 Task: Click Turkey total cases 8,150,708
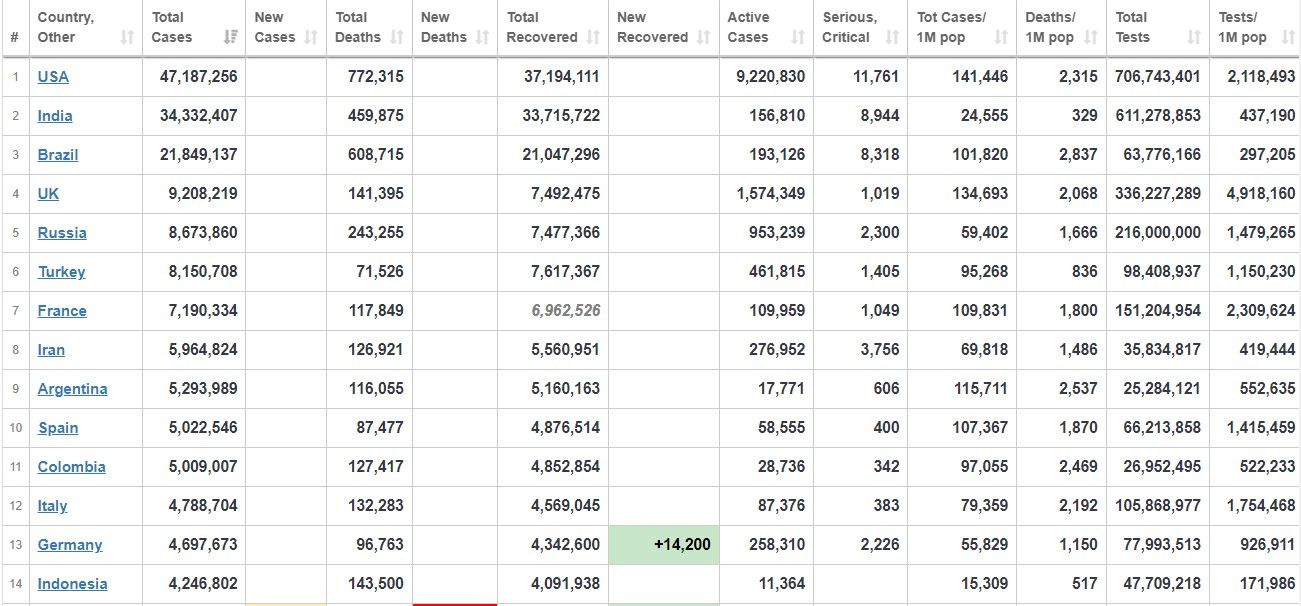203,272
